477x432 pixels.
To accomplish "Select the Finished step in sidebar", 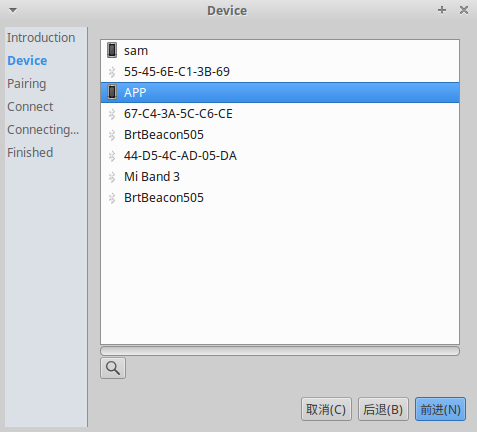I will click(30, 153).
